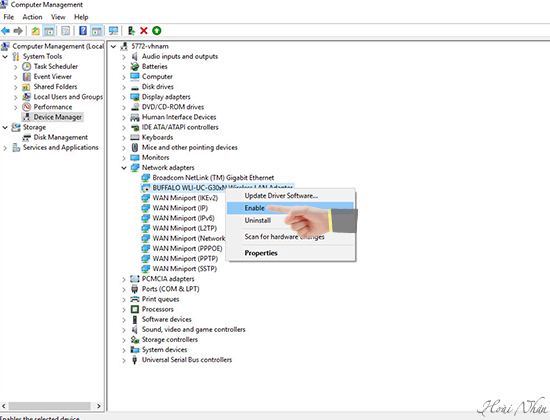Click the Keyboards category icon
Viewport: 550px width, 420px height.
tap(135, 137)
